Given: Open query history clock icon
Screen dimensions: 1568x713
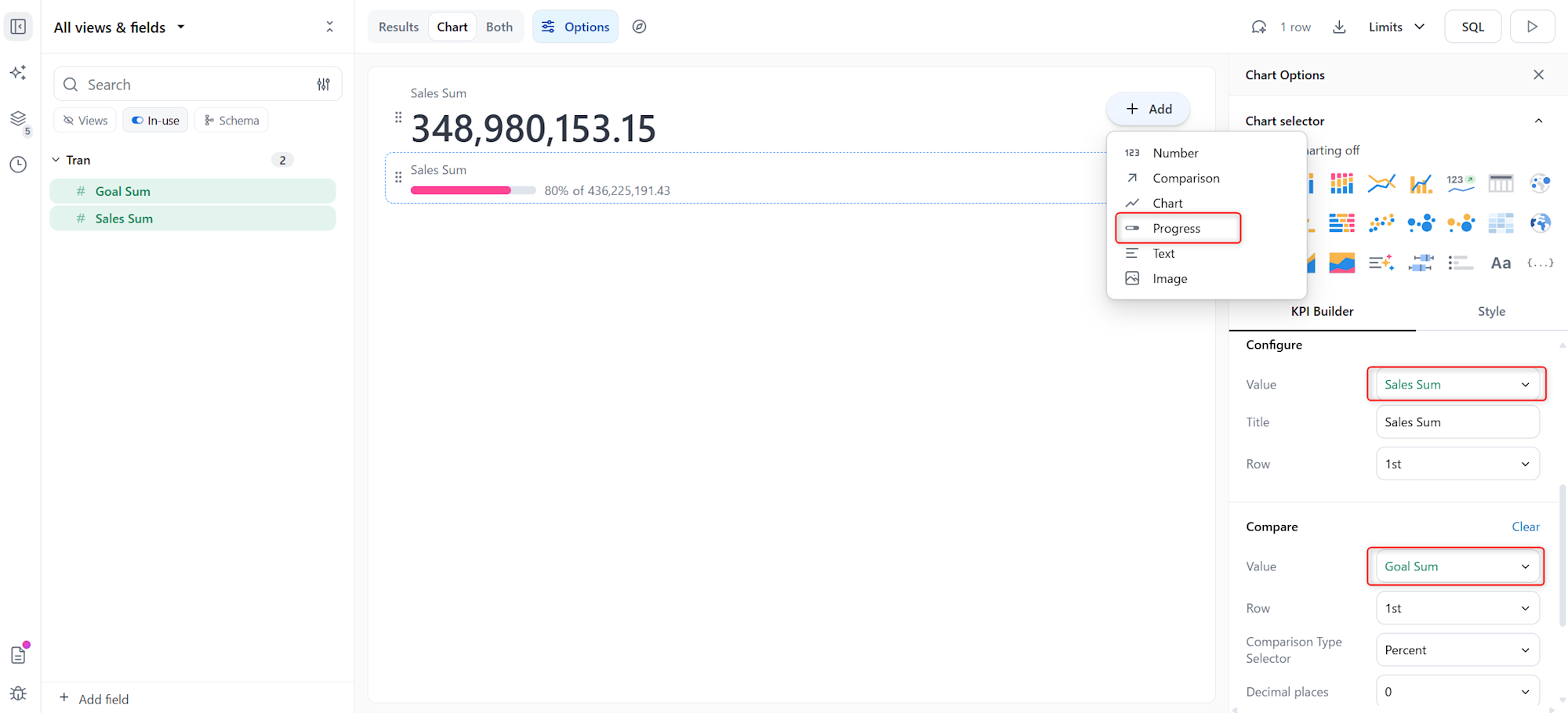Looking at the screenshot, I should pyautogui.click(x=18, y=165).
